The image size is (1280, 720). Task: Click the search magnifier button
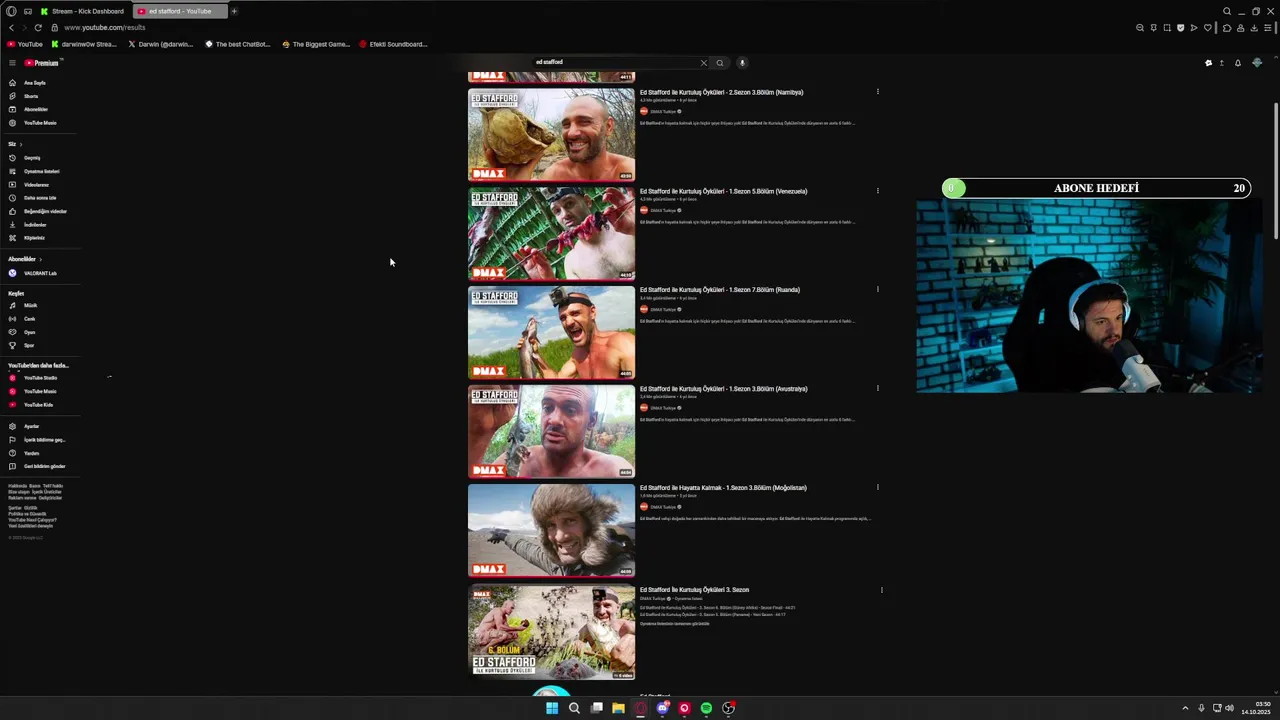tap(719, 63)
